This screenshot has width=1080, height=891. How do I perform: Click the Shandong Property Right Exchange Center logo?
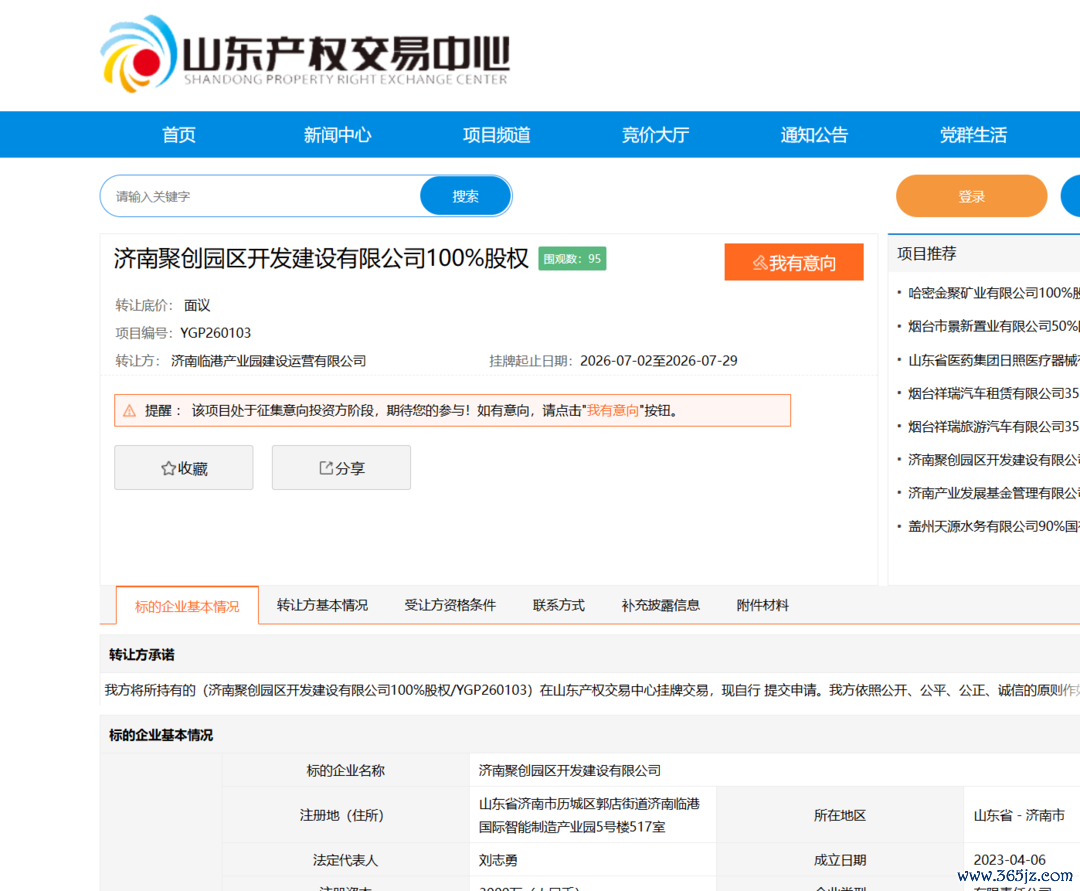tap(305, 54)
